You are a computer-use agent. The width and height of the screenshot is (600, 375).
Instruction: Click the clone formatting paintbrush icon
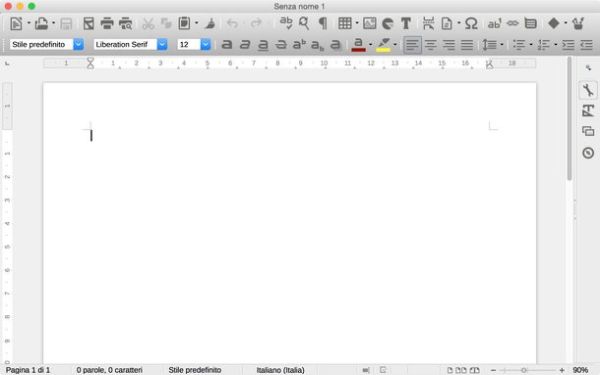pyautogui.click(x=210, y=24)
